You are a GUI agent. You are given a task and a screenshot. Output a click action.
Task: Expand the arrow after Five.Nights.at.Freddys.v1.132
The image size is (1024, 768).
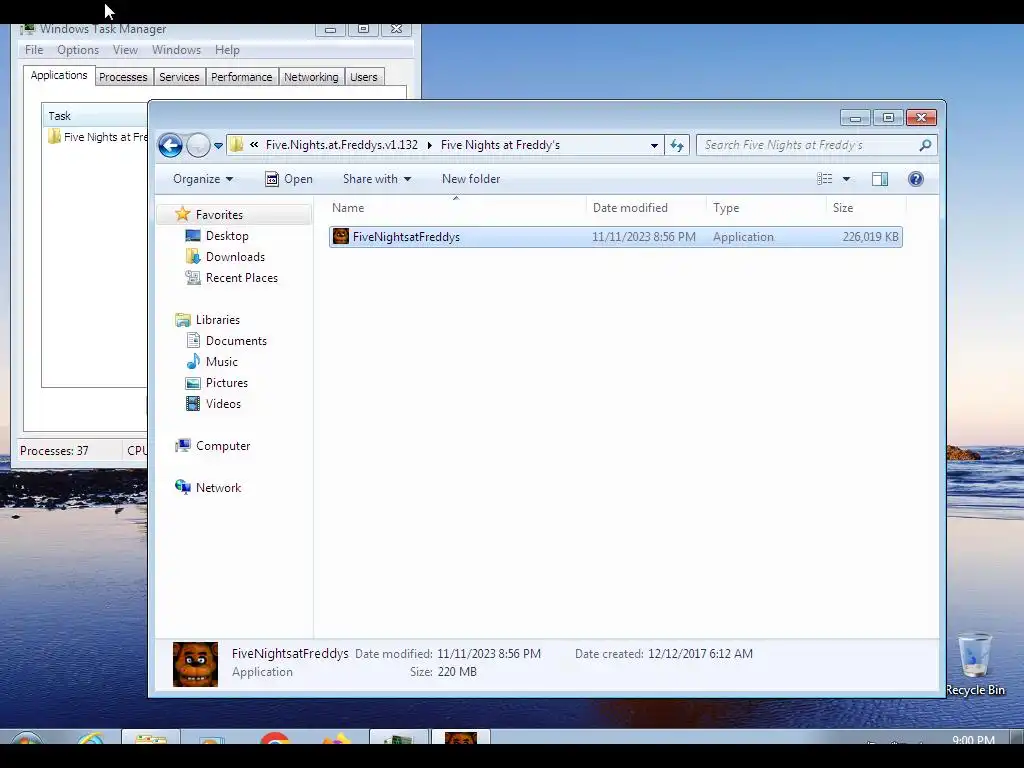point(429,145)
